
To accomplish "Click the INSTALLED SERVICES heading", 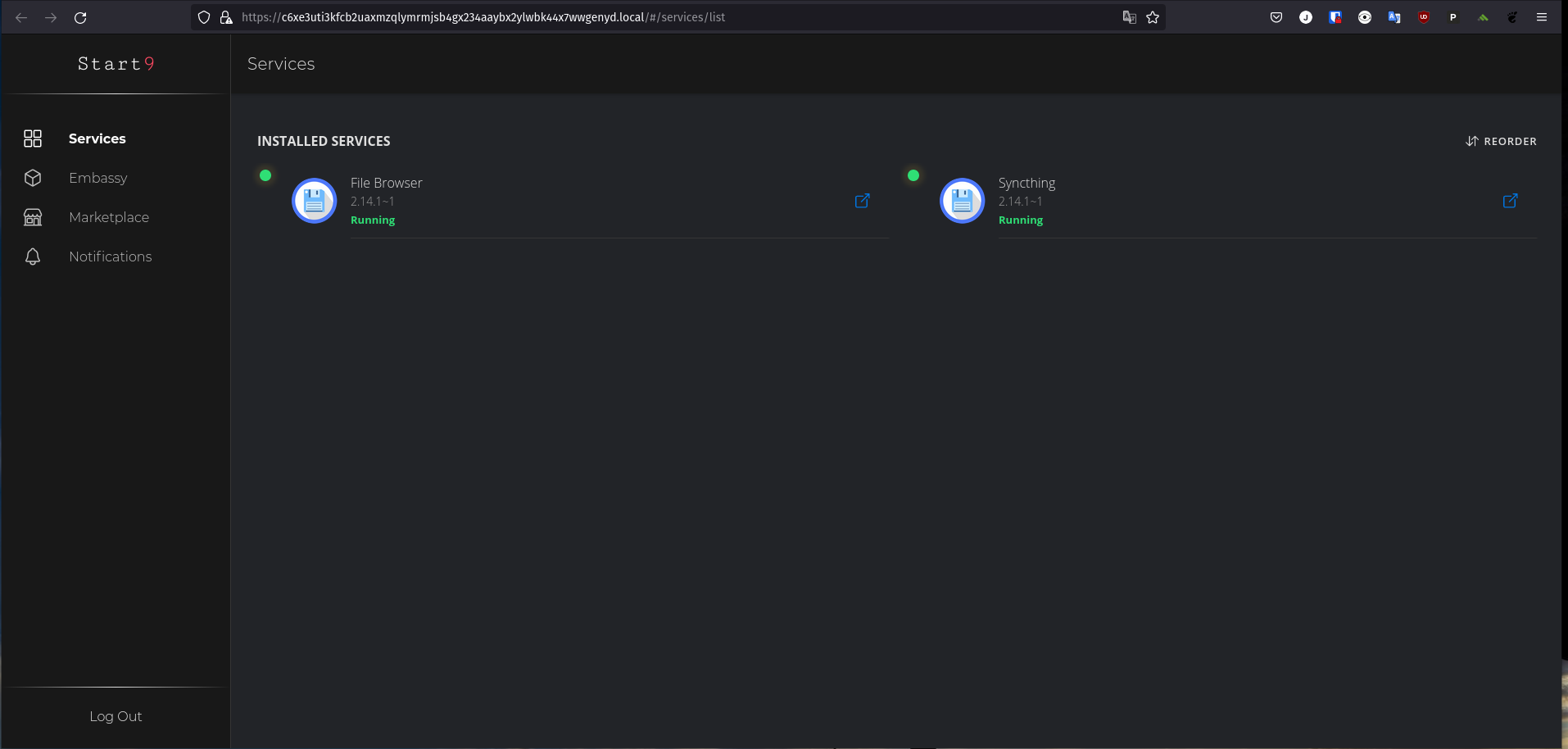I will [324, 141].
